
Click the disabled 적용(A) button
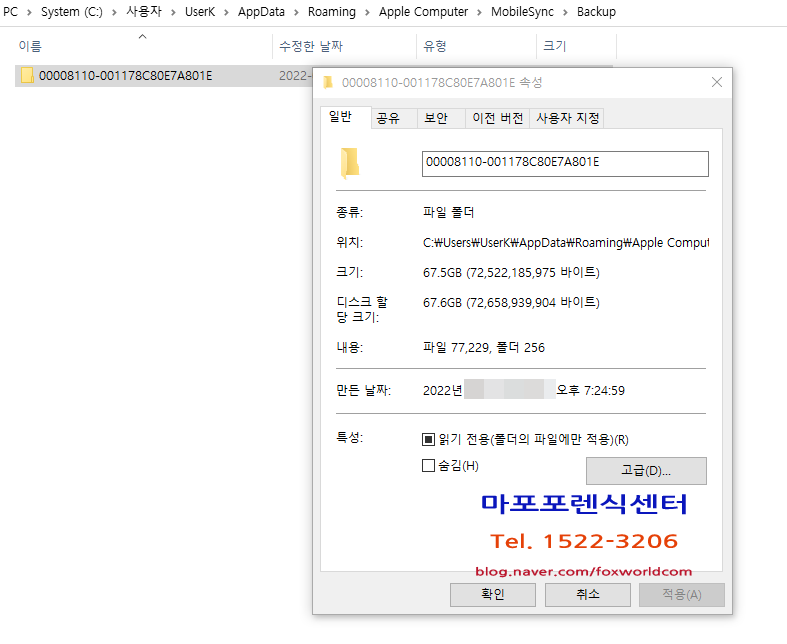(682, 595)
